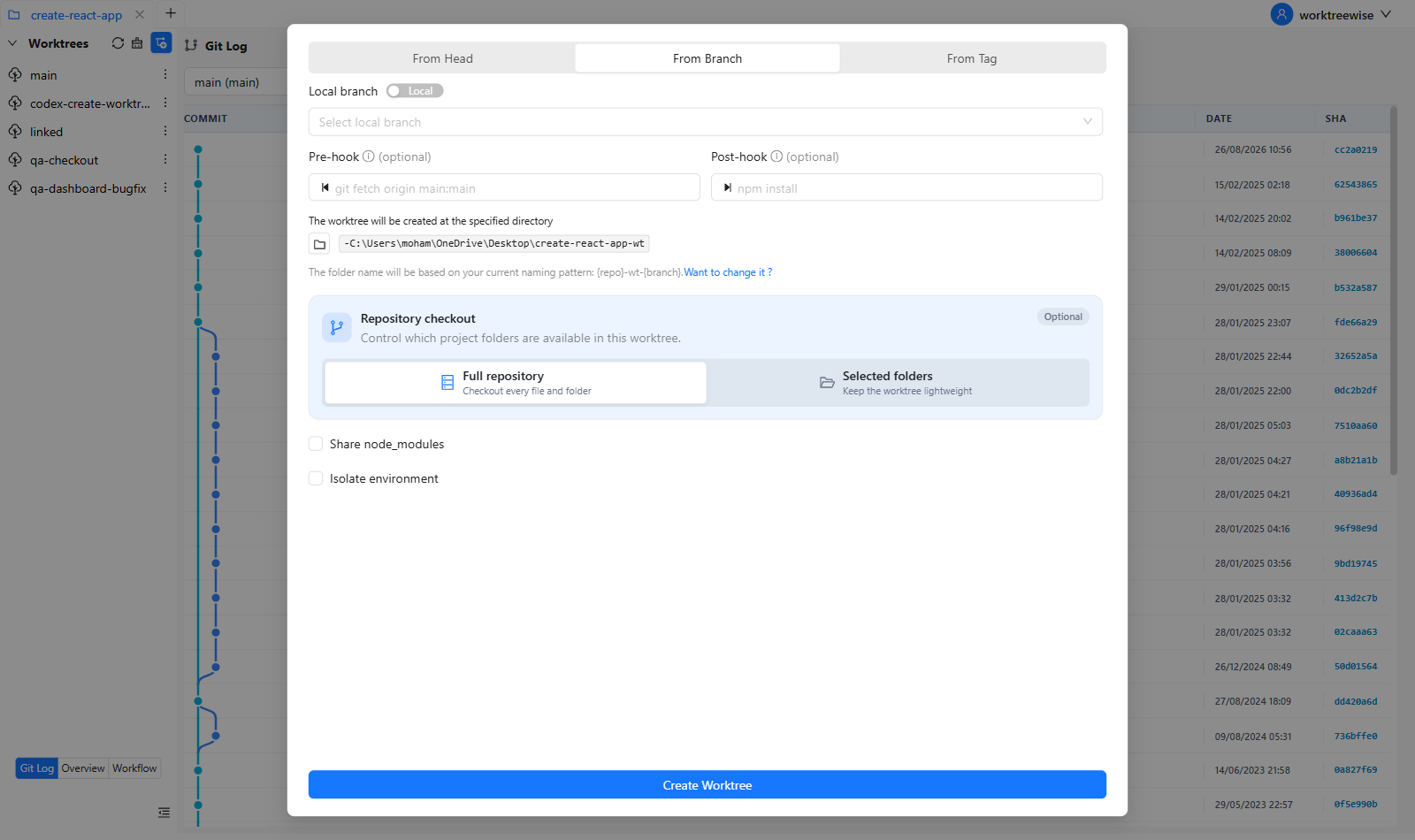The image size is (1415, 840).
Task: Add a new repository tab with plus
Action: 171,13
